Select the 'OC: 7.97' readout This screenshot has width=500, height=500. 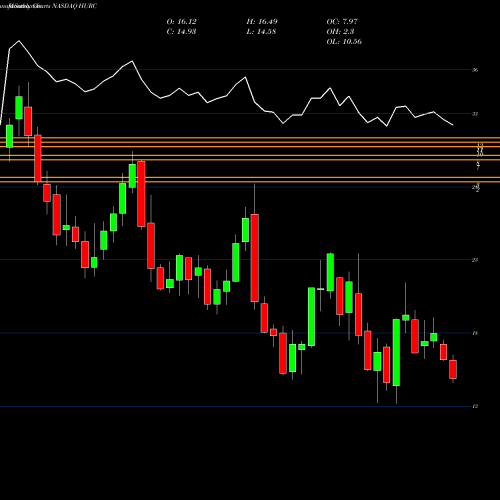[x=342, y=22]
